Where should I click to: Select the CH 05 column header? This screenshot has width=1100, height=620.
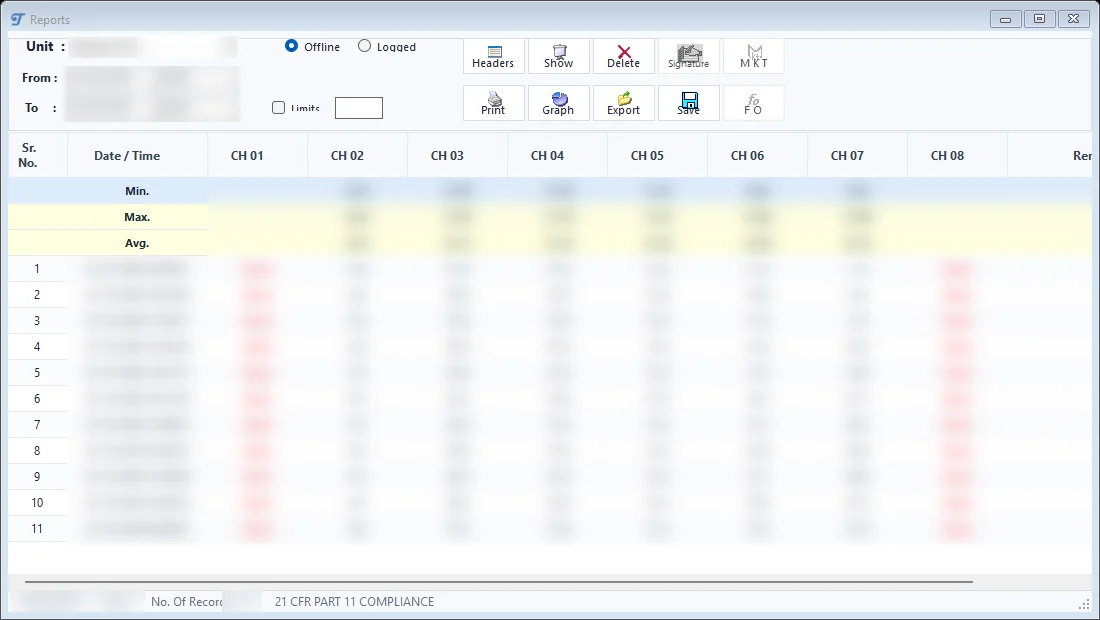657,156
